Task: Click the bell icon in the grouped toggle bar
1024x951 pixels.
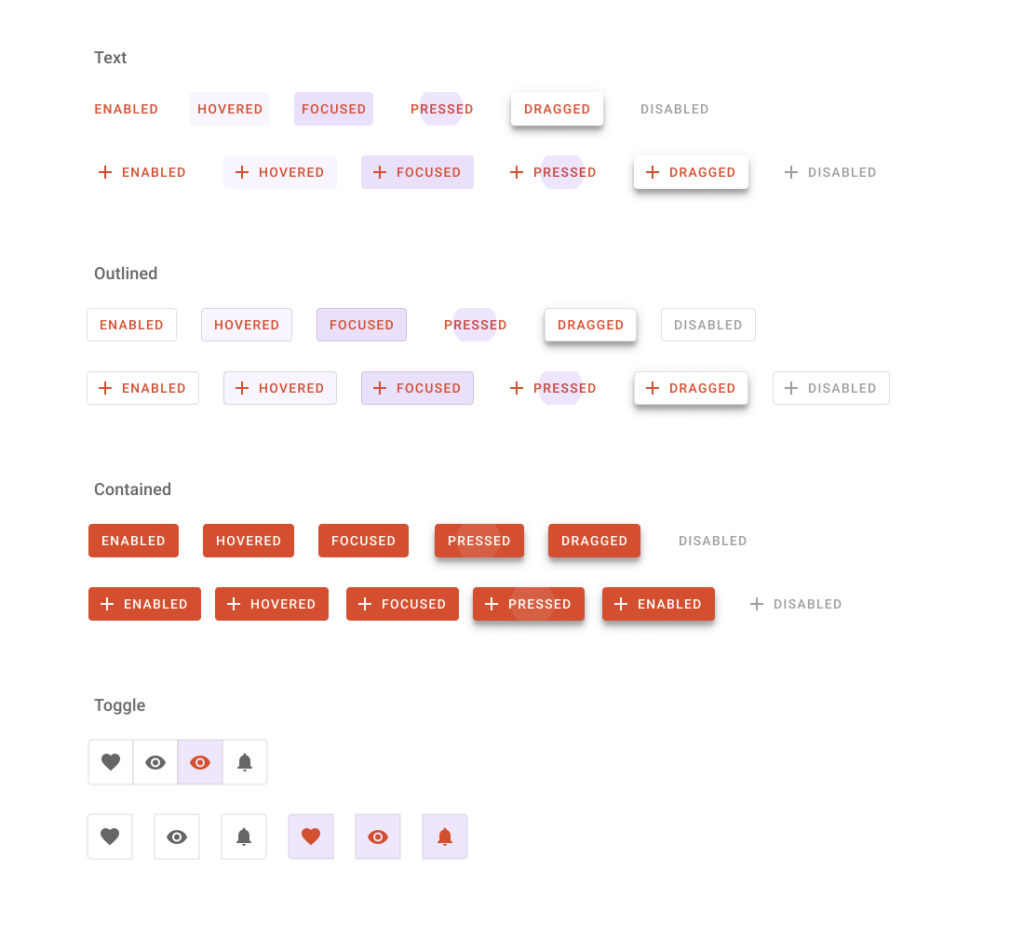Action: click(x=245, y=762)
